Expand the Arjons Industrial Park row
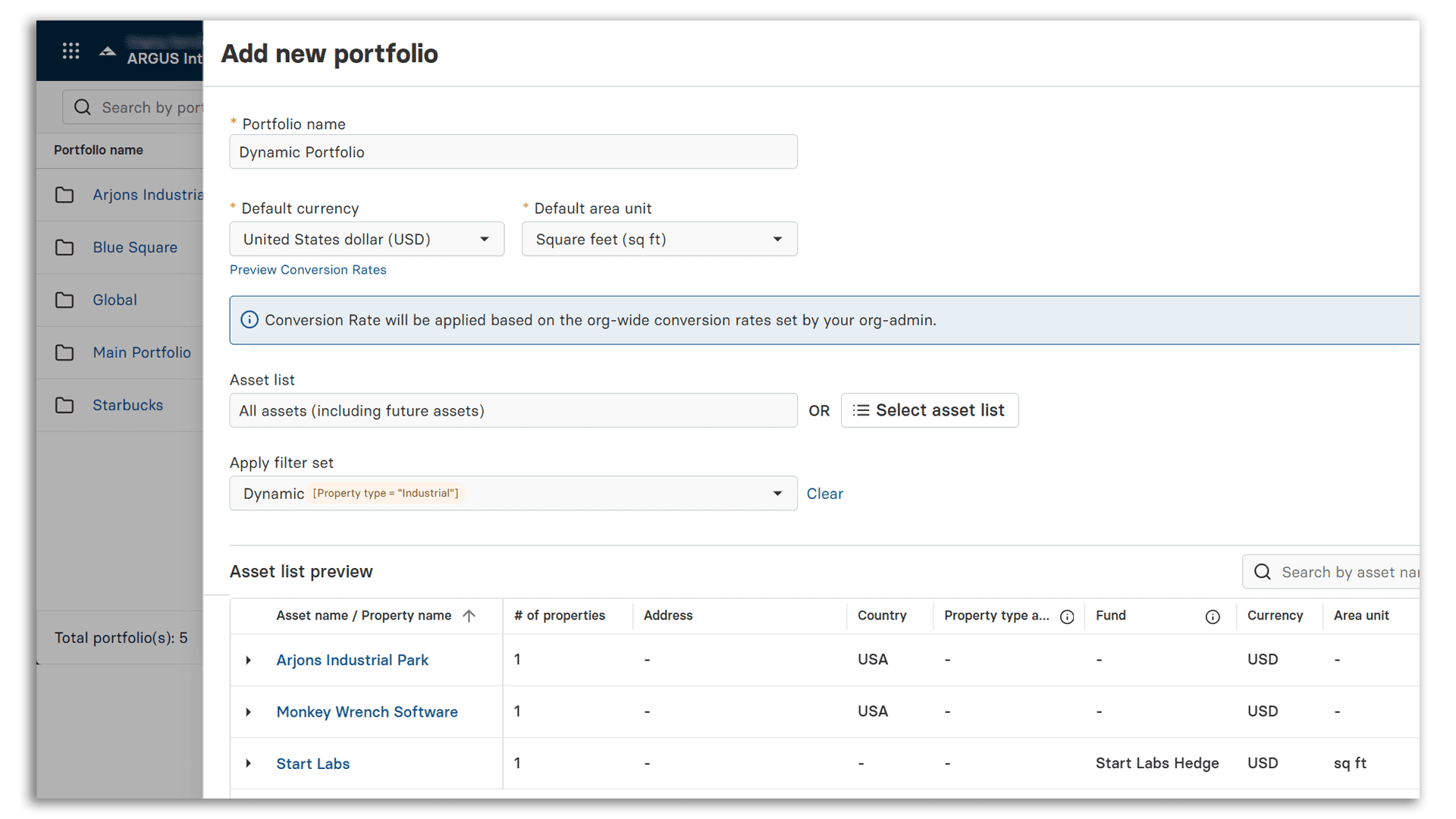1456x819 pixels. [x=249, y=660]
